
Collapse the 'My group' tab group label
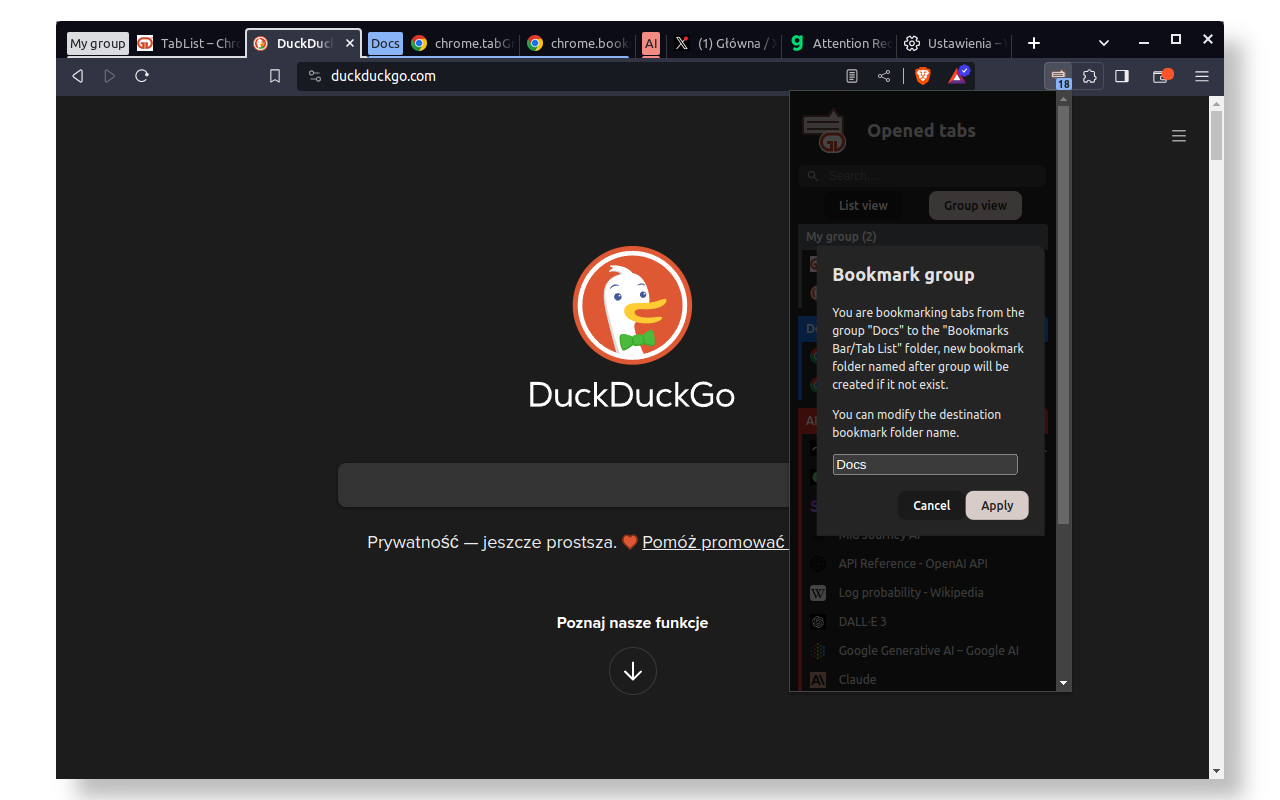pos(98,43)
